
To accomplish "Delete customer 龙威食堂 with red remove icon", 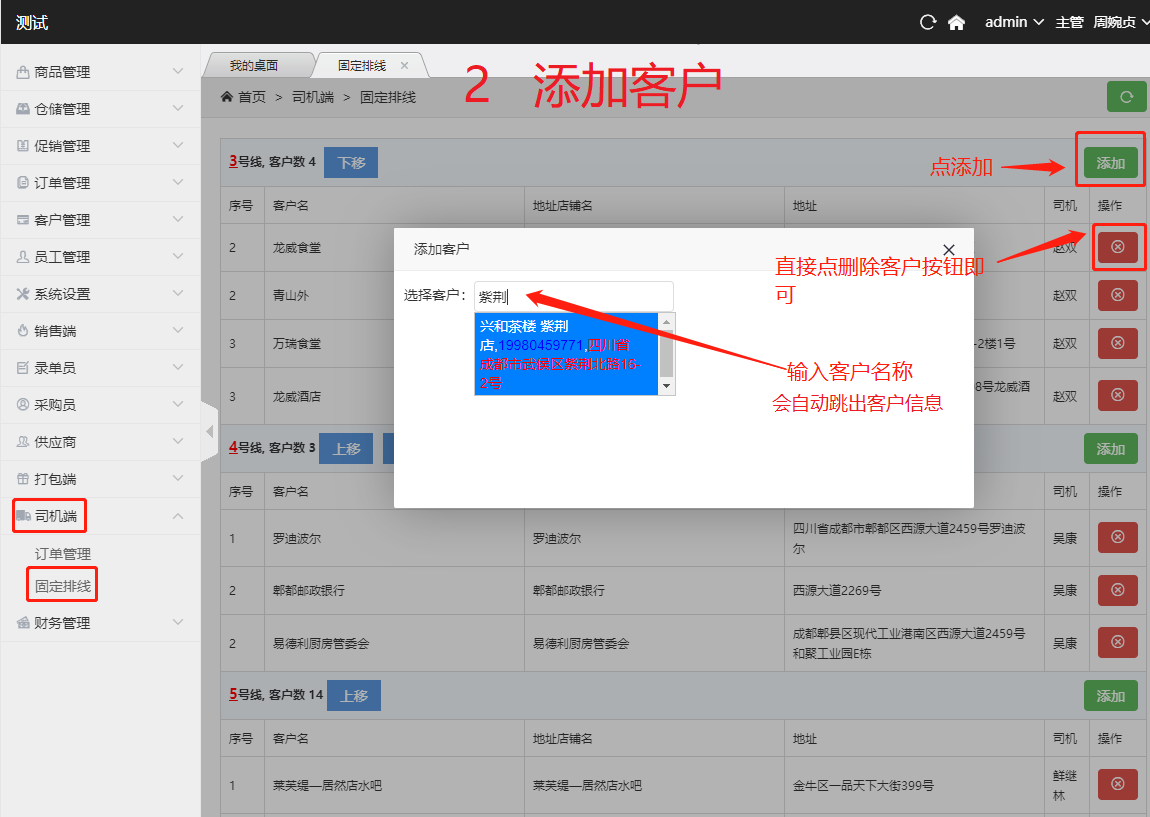I will click(x=1117, y=247).
